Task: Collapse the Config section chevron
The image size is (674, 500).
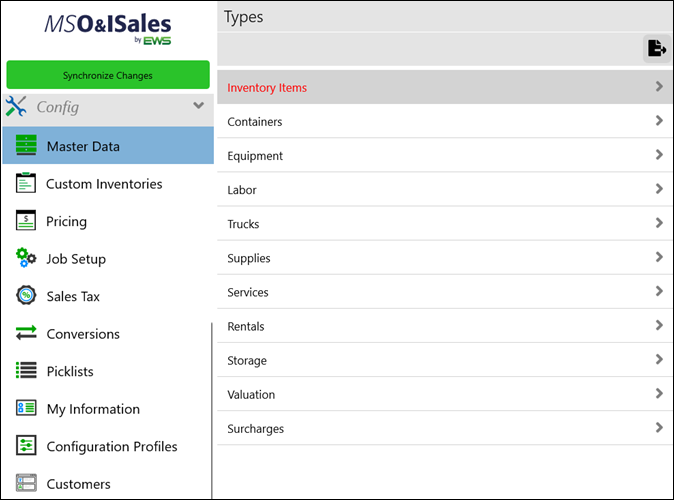Action: (198, 106)
